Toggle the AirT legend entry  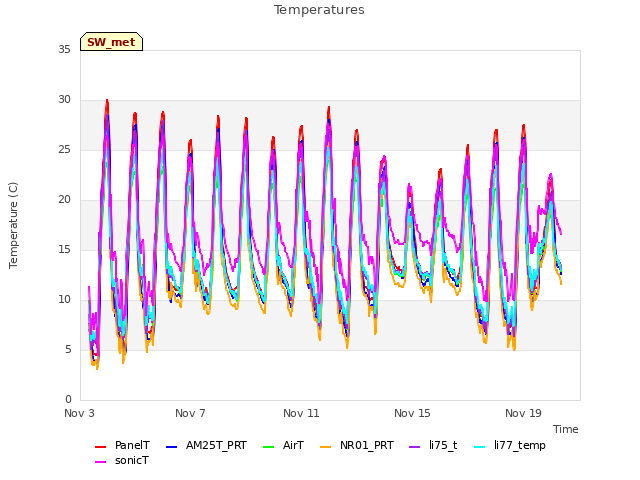click(284, 445)
